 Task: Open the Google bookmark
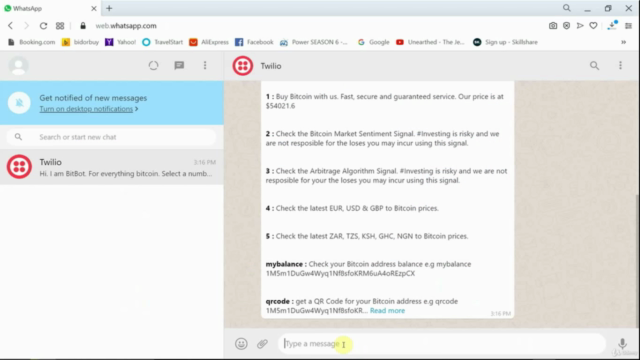tap(373, 42)
